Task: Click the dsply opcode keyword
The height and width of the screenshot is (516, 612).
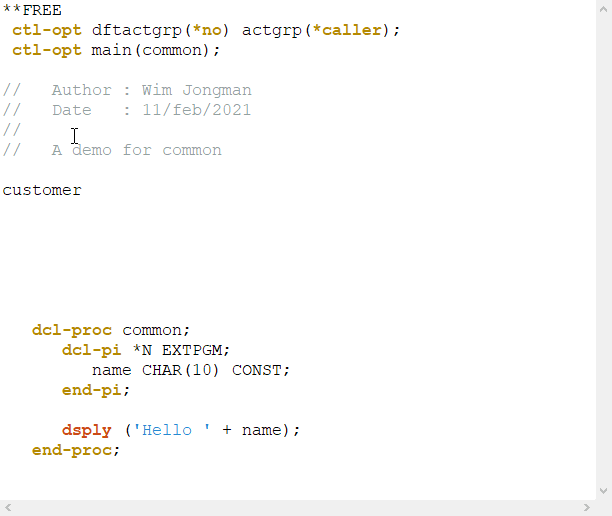Action: (87, 430)
